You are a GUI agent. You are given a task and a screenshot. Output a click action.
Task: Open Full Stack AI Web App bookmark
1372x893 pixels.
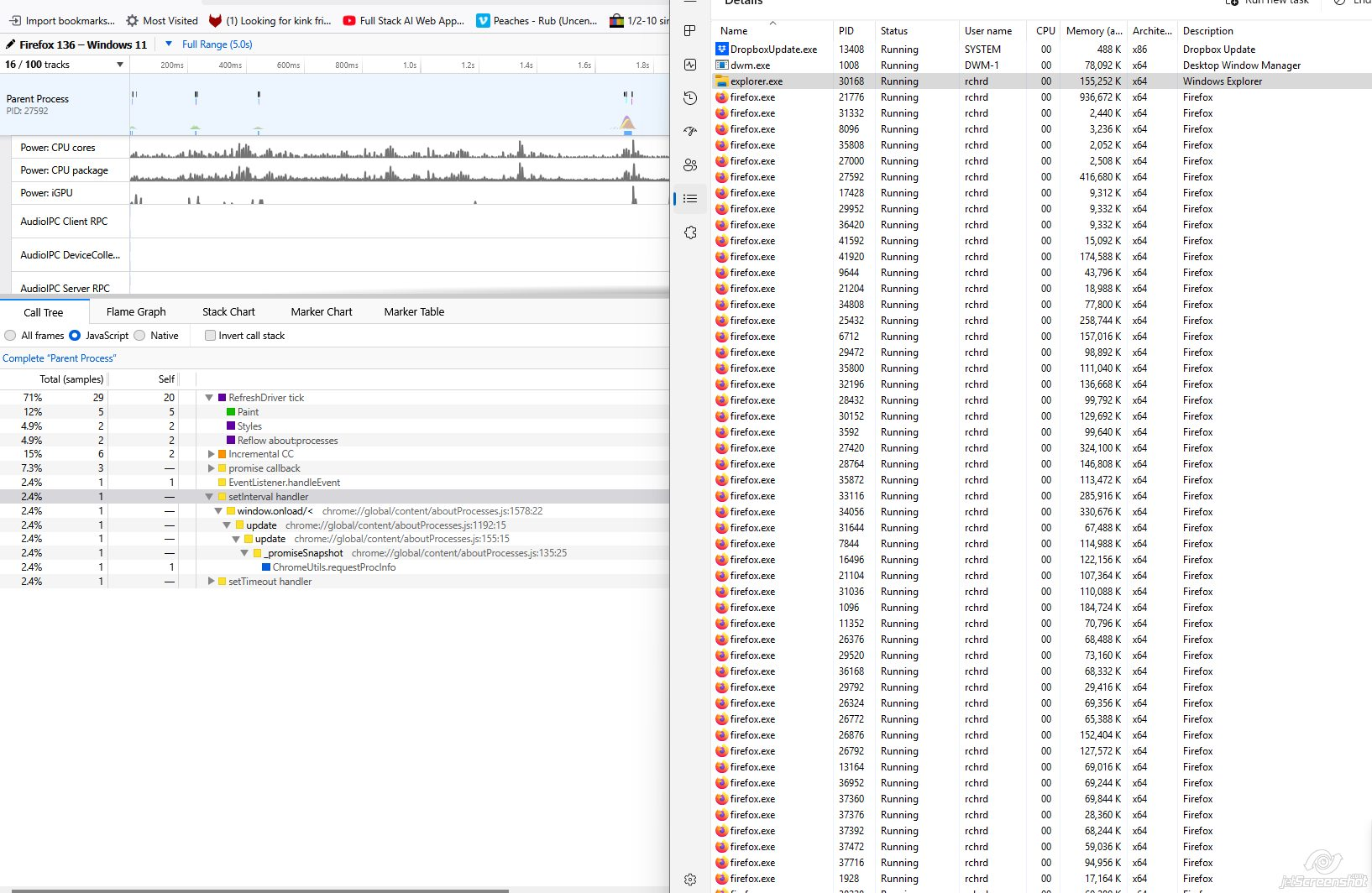pyautogui.click(x=403, y=21)
